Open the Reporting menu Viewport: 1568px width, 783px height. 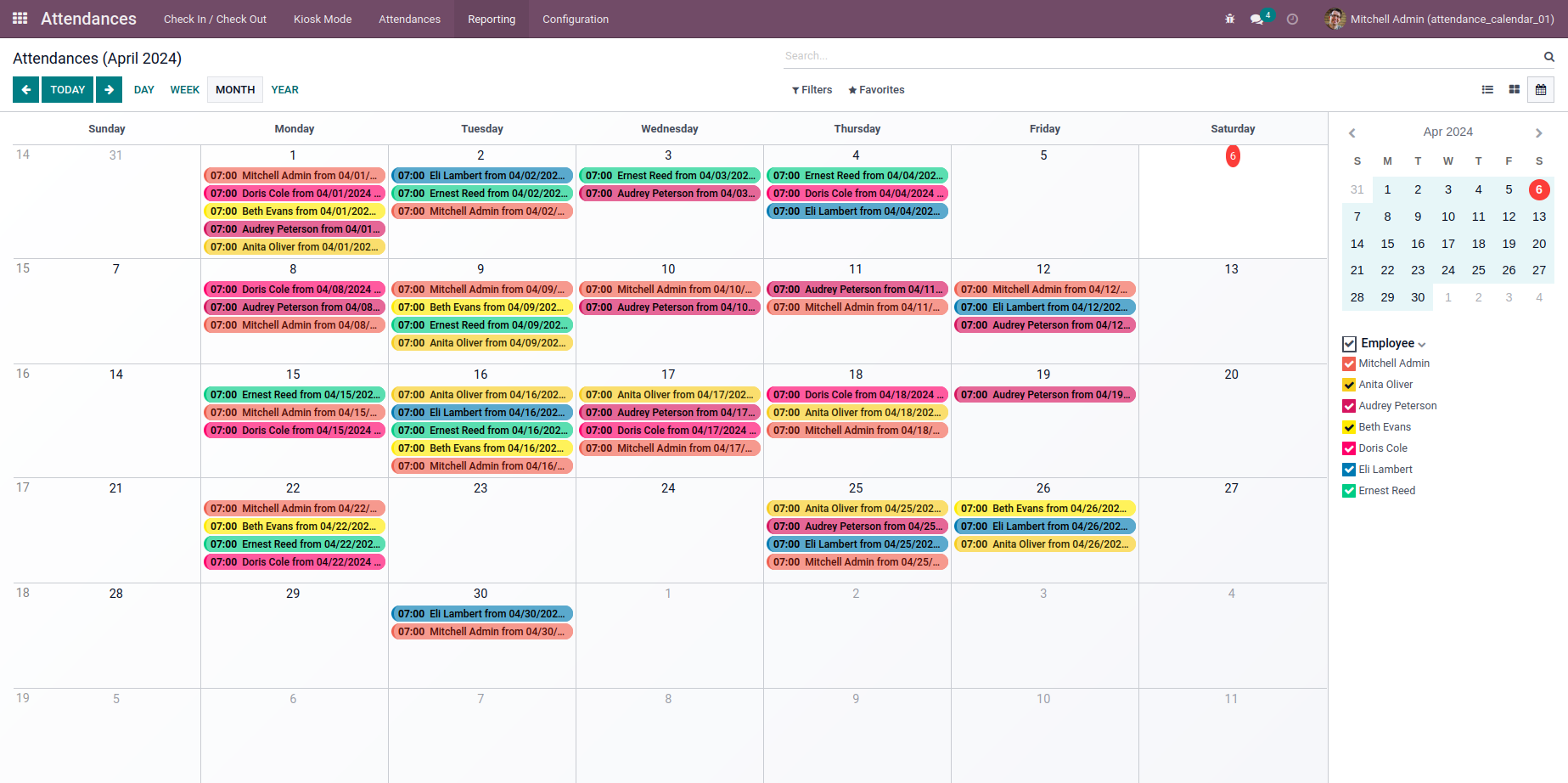pos(492,19)
